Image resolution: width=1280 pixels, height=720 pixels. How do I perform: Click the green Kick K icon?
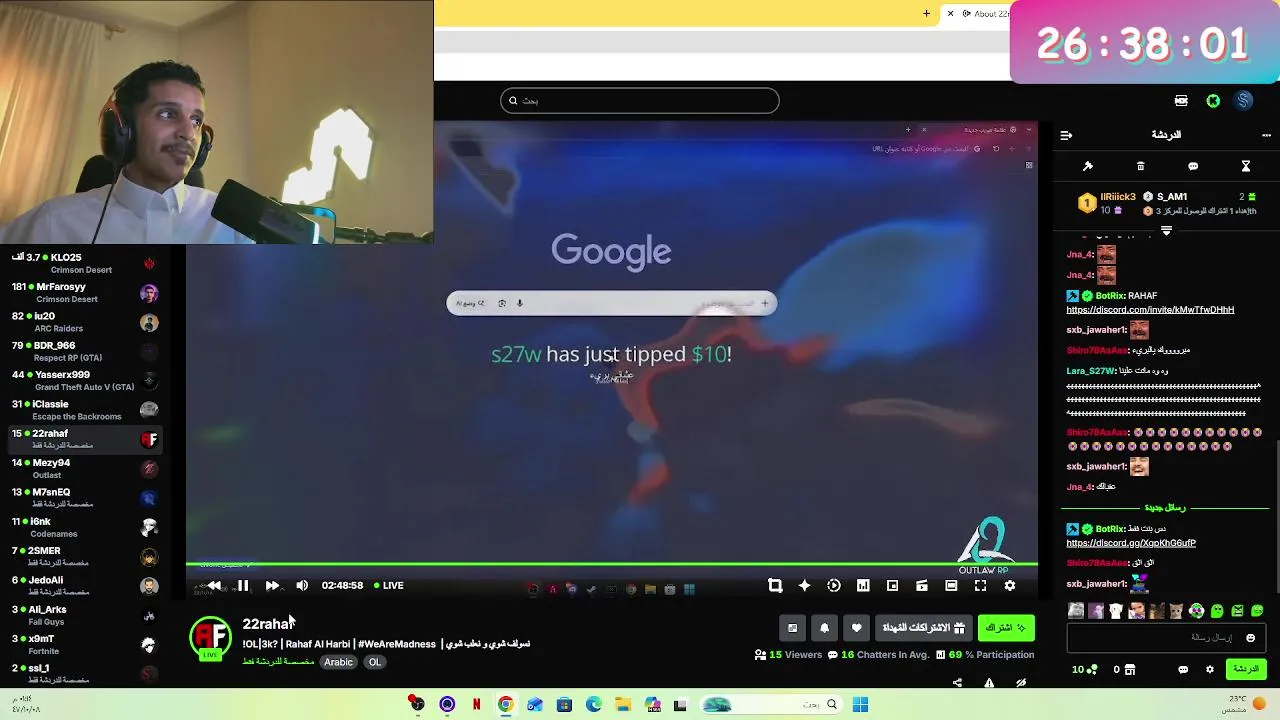point(1213,101)
